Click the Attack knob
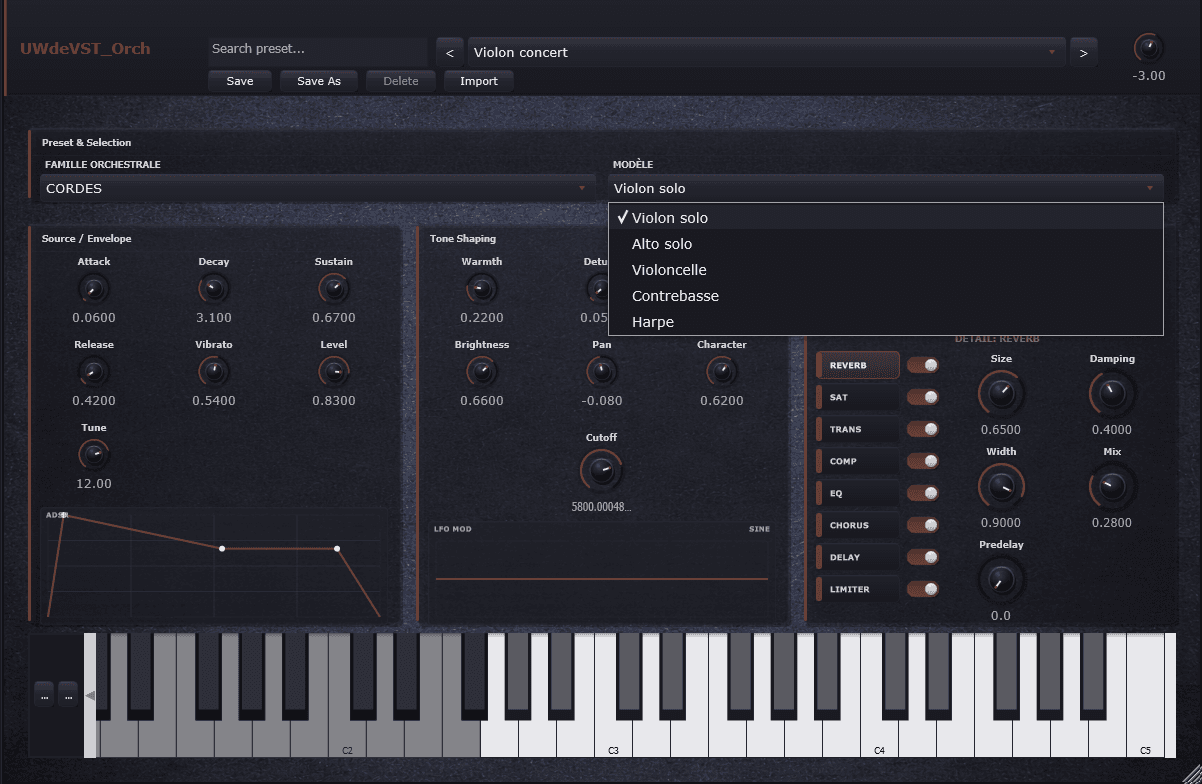The image size is (1202, 784). point(94,290)
